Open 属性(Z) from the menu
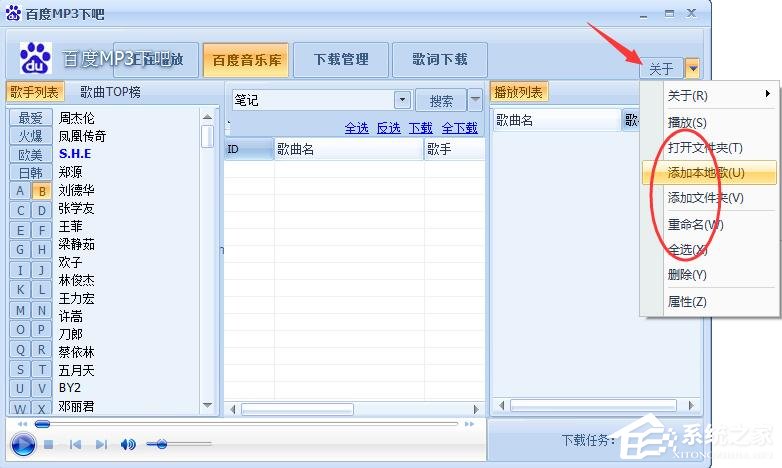Image resolution: width=782 pixels, height=468 pixels. click(x=709, y=301)
